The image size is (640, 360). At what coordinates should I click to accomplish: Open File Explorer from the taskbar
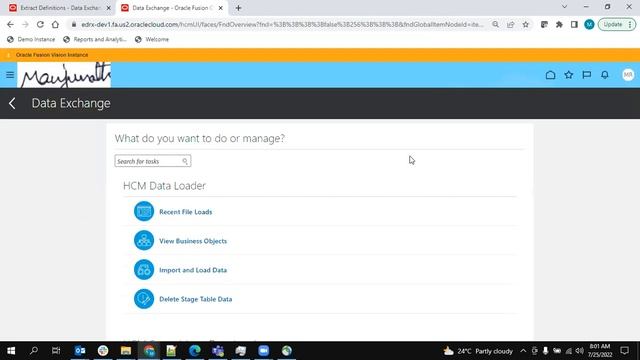[126, 351]
